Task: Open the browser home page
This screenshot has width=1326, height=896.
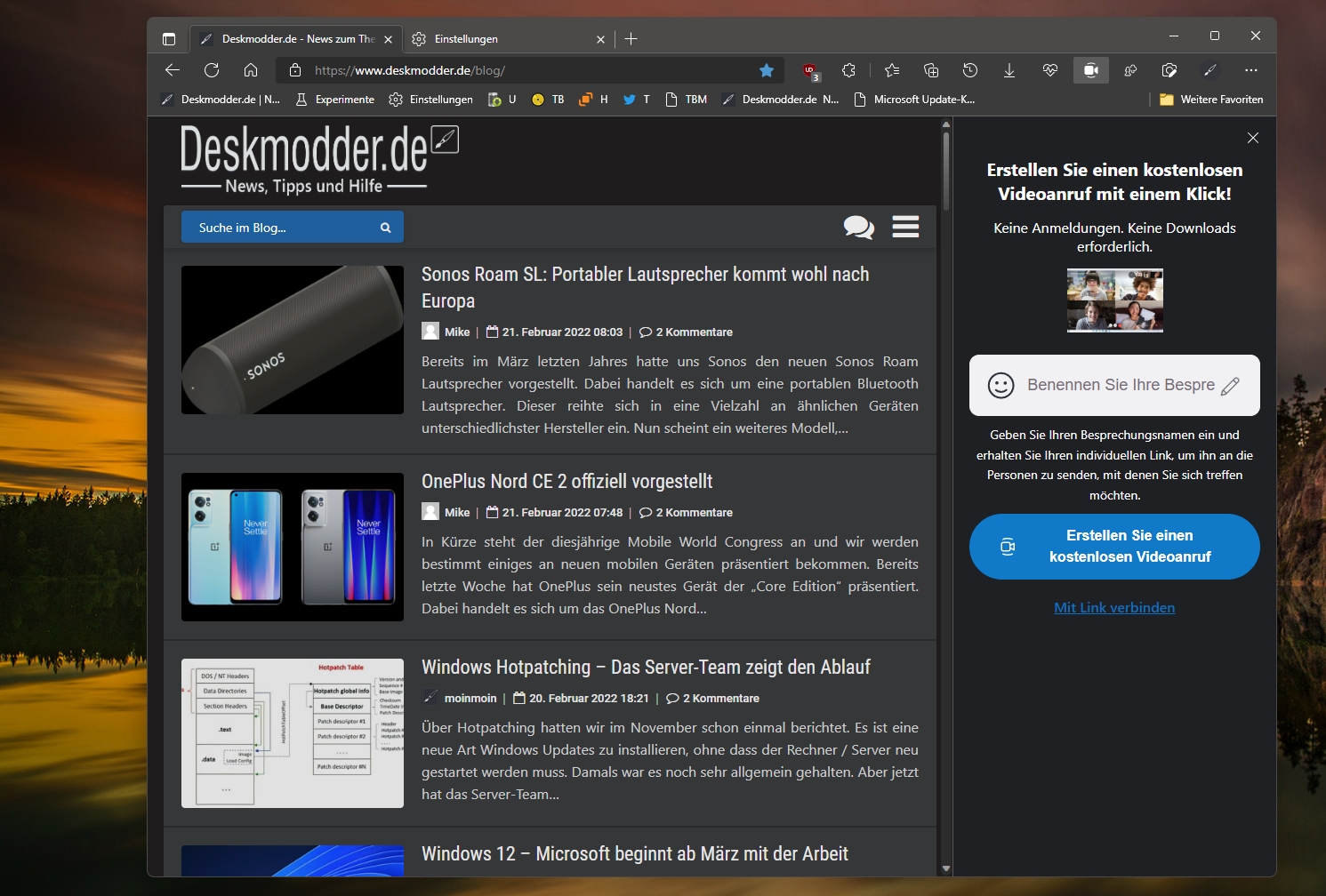Action: coord(251,70)
